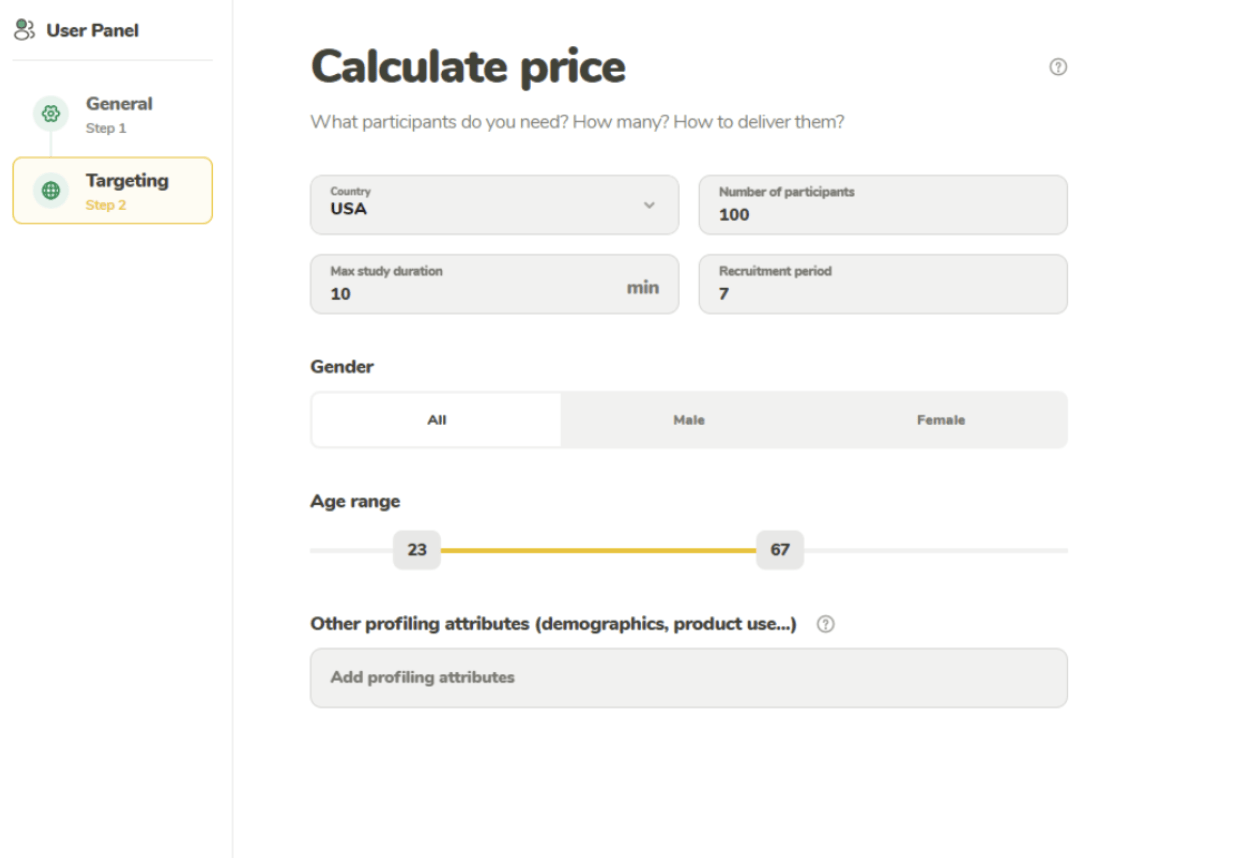Click the minimum age handle showing 23

[x=417, y=550]
